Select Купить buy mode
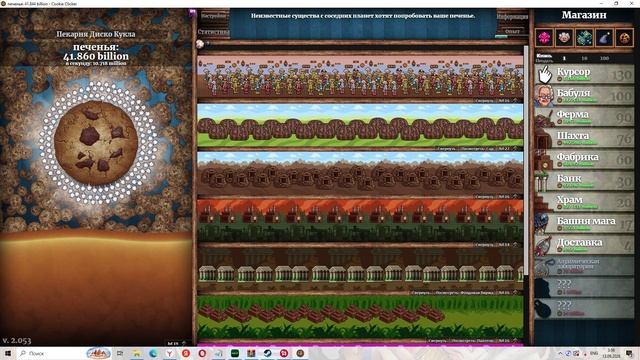640x360 pixels. [x=544, y=56]
